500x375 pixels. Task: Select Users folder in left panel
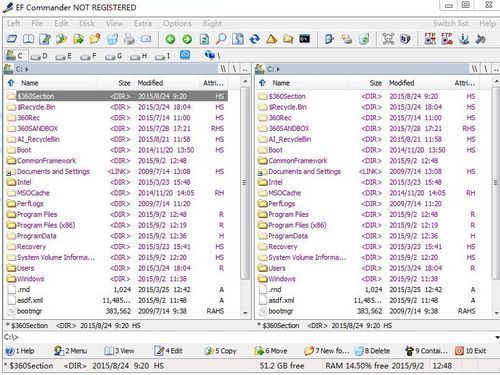117,268
